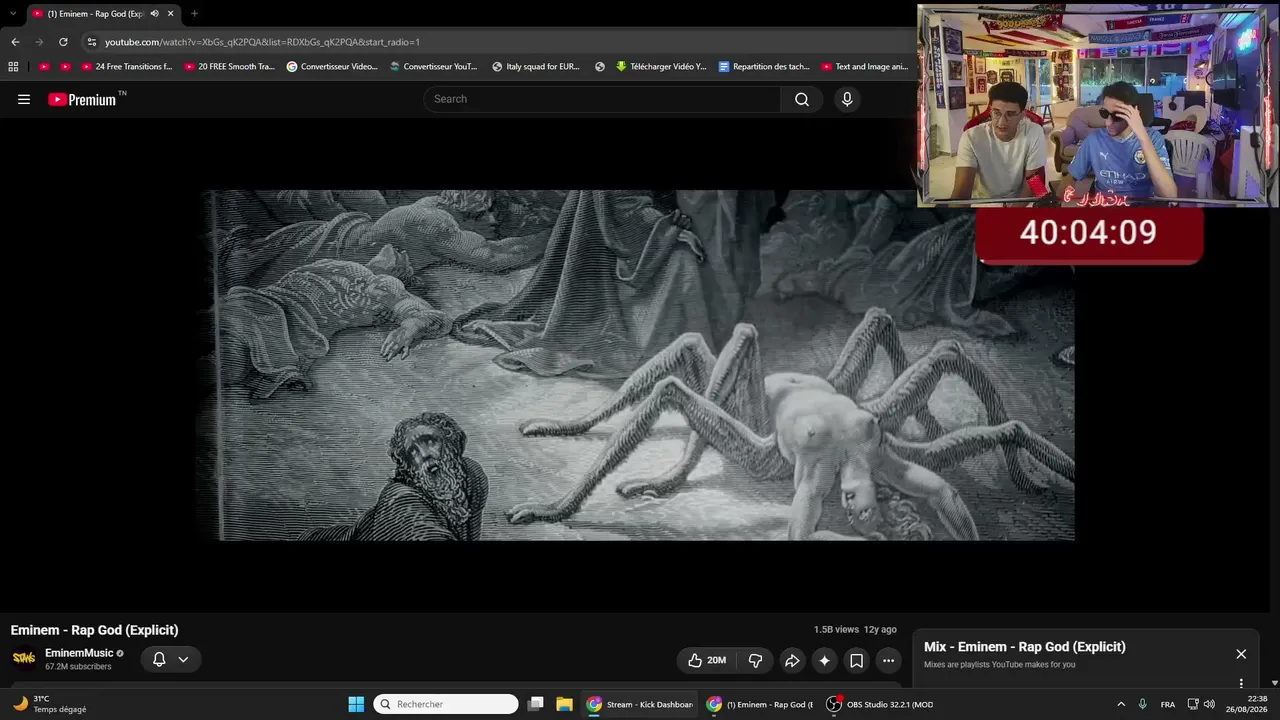Focus the YouTube search field

[602, 99]
